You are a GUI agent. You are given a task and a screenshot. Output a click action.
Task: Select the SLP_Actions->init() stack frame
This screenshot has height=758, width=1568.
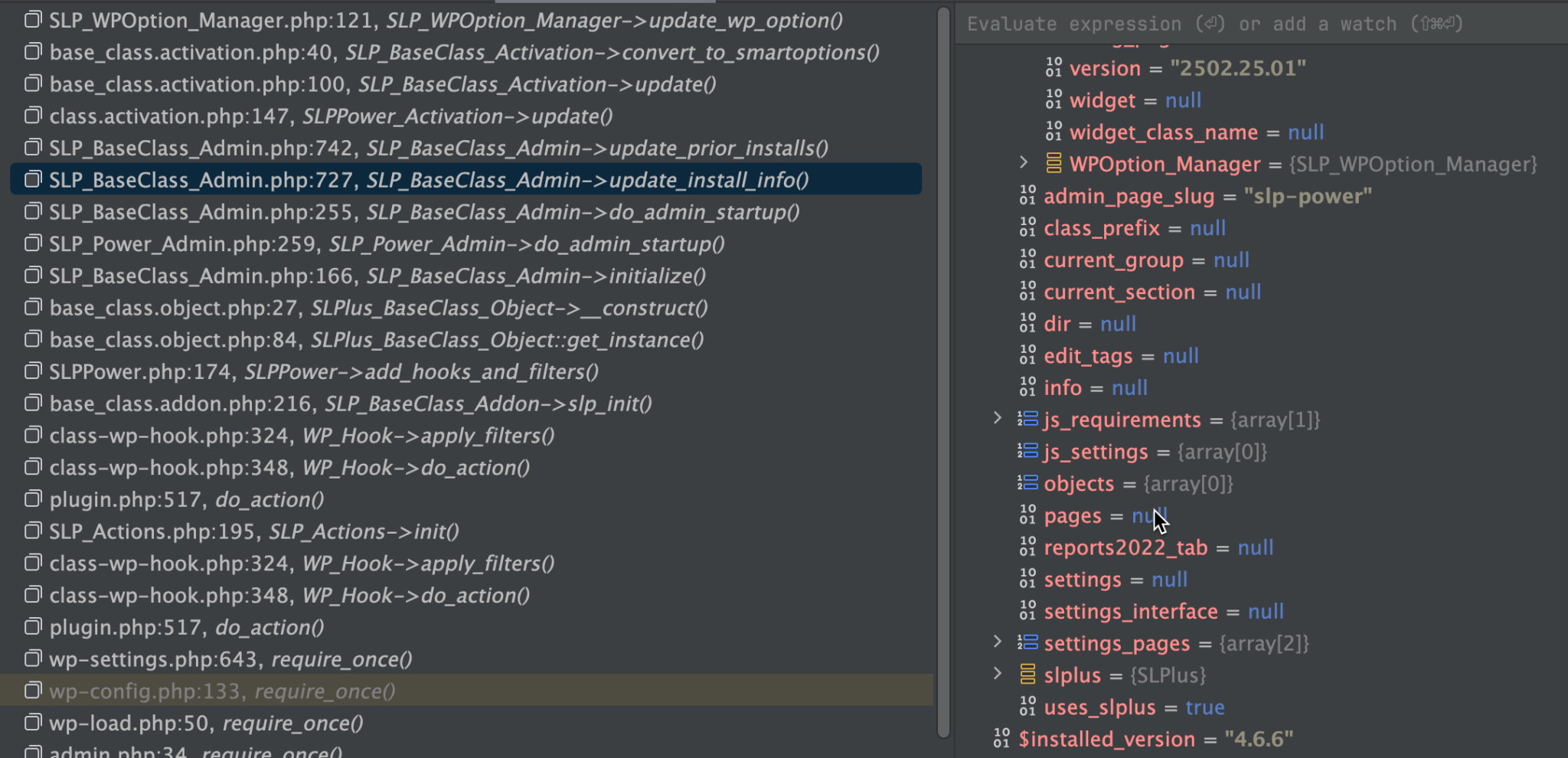[253, 531]
